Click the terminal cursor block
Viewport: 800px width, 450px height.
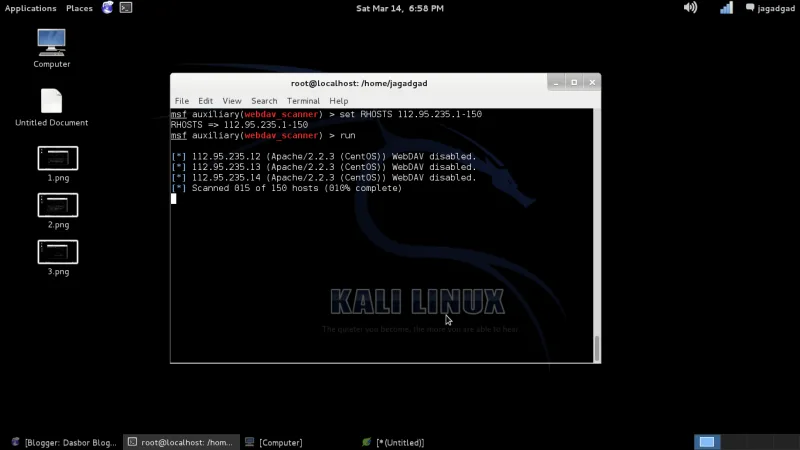point(173,199)
